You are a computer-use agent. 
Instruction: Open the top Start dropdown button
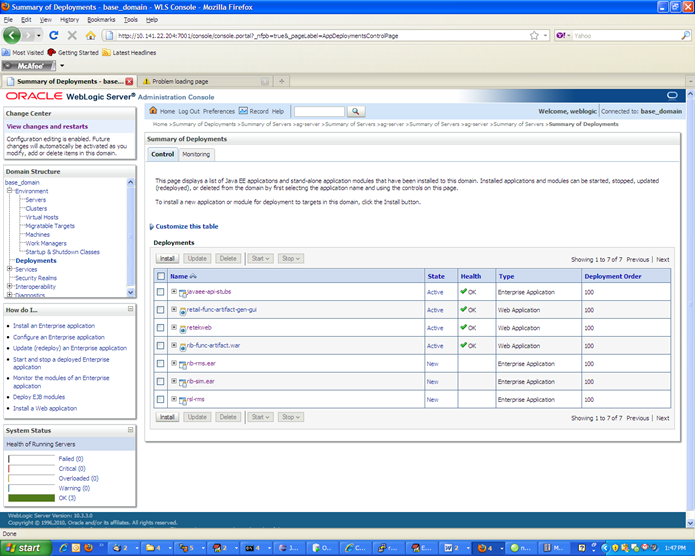point(260,258)
